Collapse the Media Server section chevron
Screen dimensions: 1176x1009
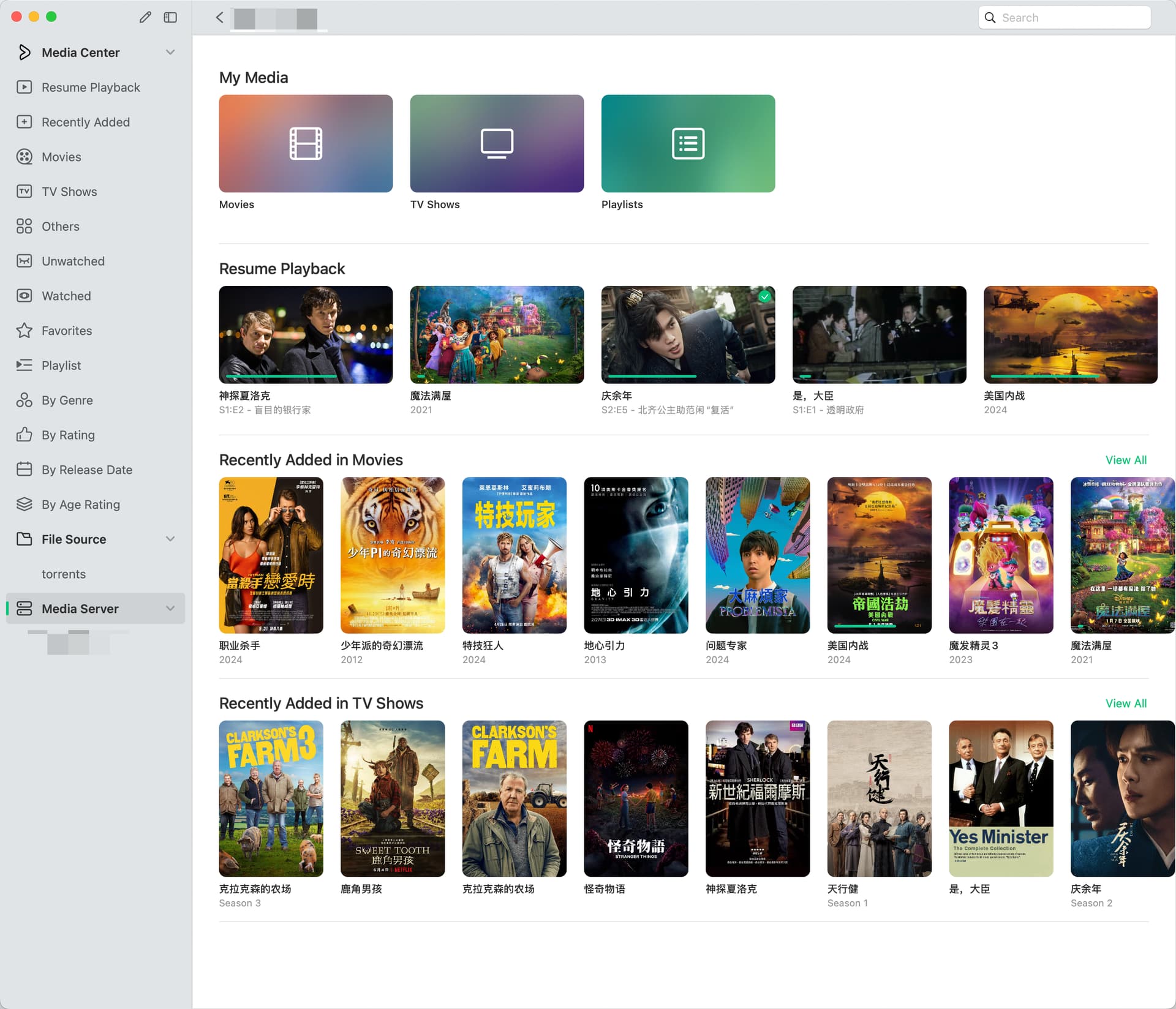[x=170, y=608]
